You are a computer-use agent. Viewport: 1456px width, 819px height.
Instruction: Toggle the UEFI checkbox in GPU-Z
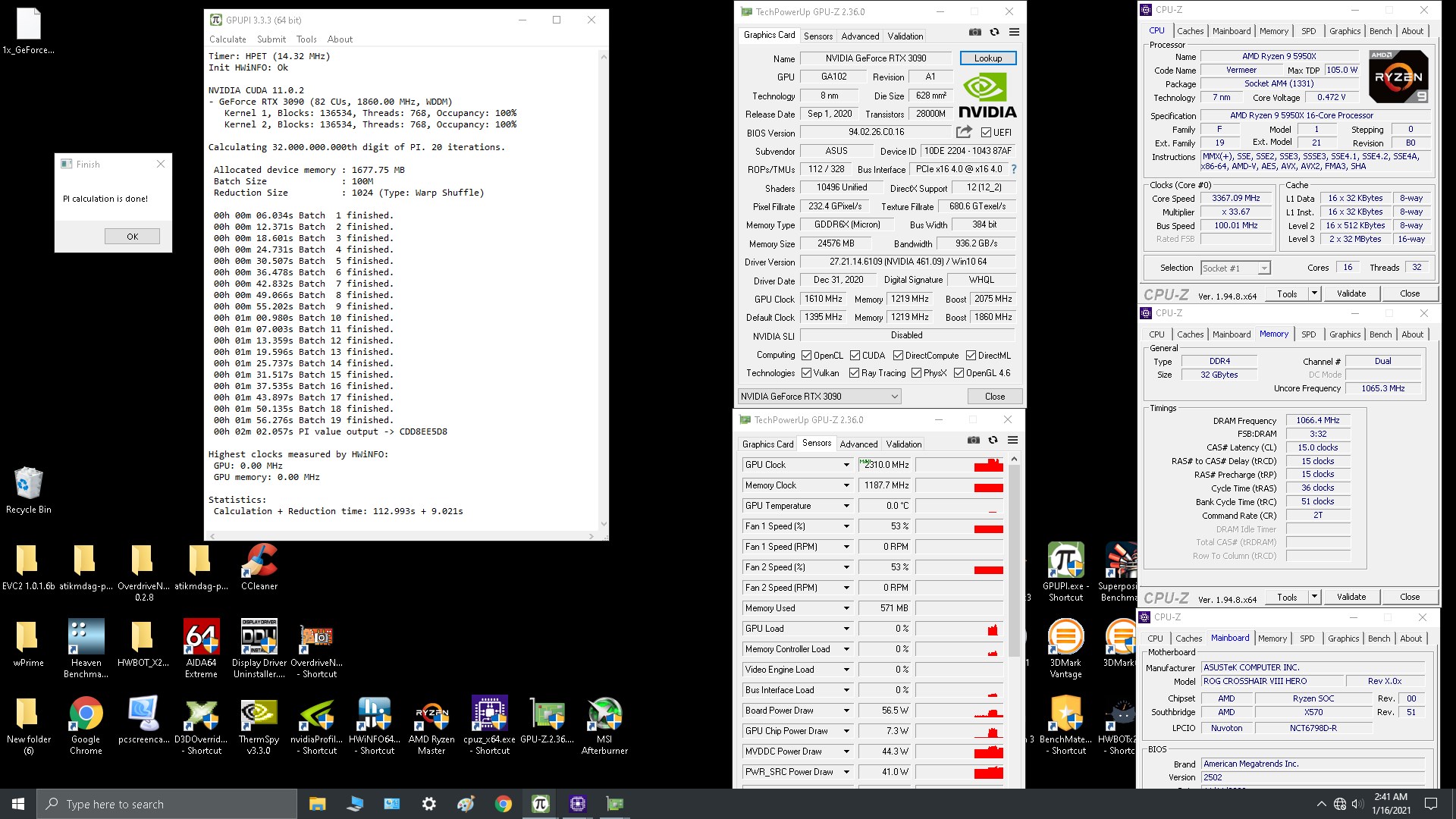986,132
